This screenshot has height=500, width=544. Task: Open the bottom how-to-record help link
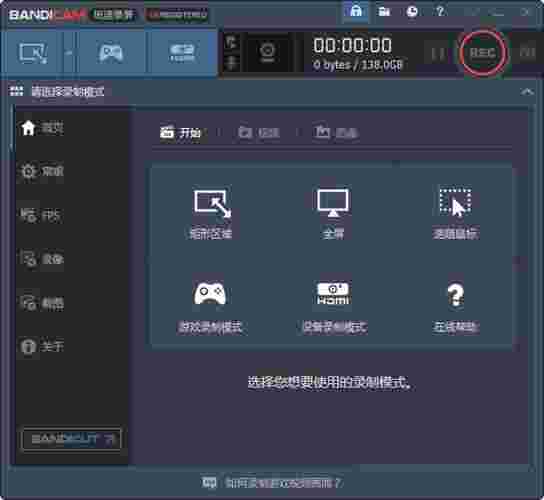[283, 483]
